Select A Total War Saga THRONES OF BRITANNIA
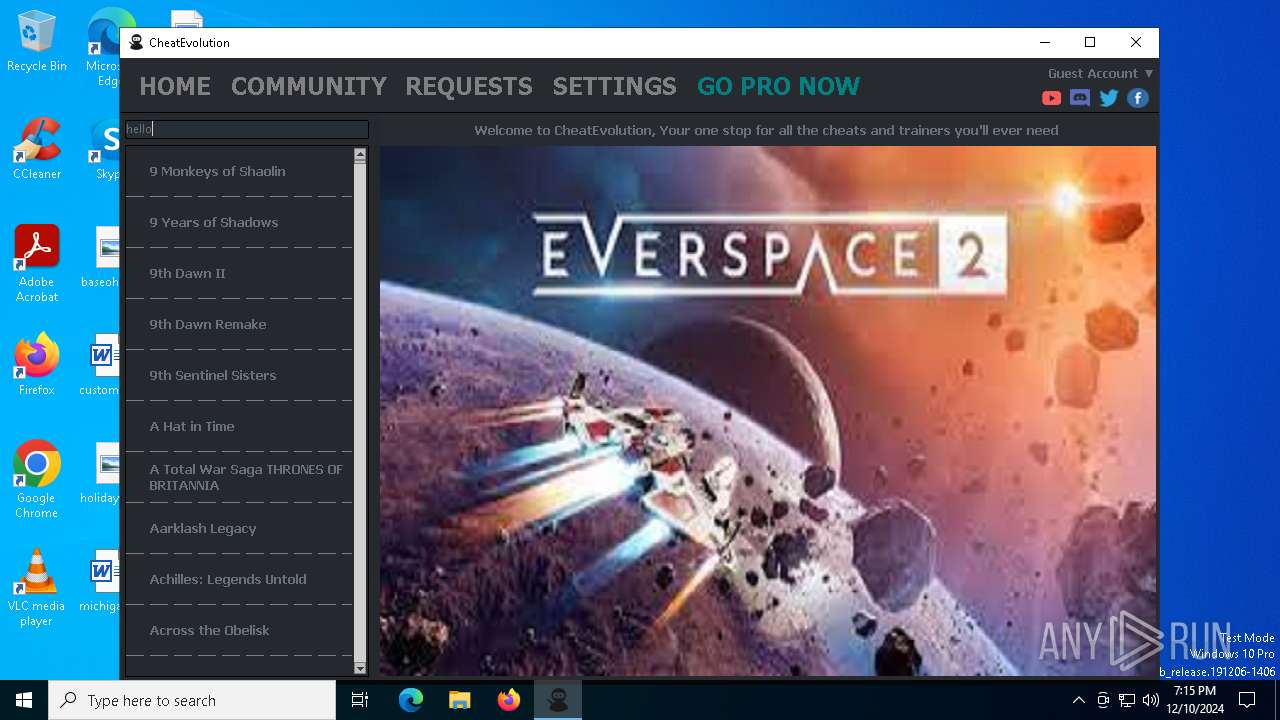This screenshot has height=720, width=1280. (240, 477)
